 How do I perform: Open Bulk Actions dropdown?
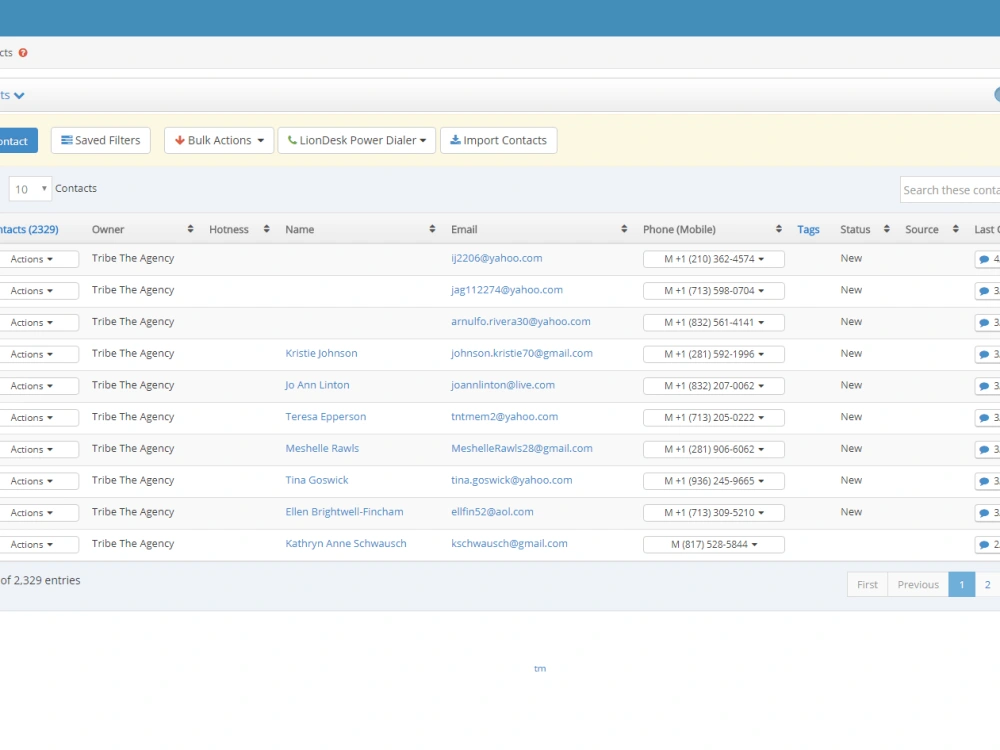(219, 140)
